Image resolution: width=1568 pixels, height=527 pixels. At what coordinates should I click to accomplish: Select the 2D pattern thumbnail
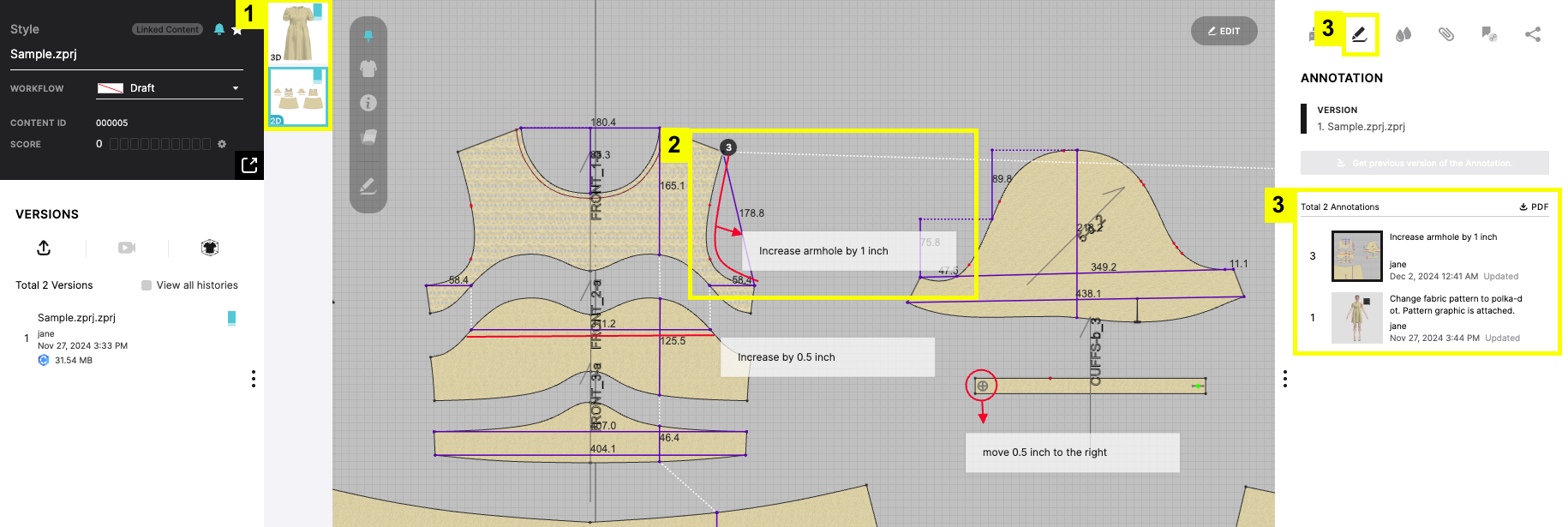point(297,97)
